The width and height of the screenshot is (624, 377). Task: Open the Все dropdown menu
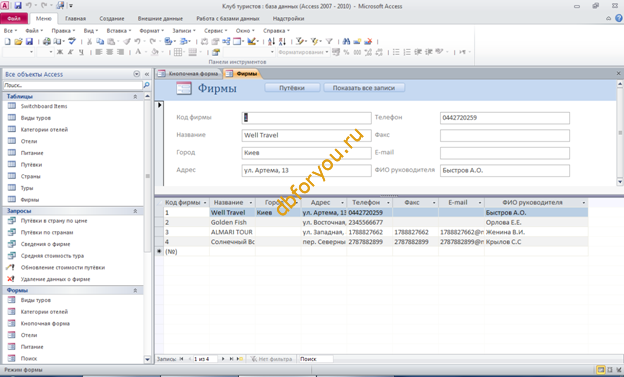pos(10,31)
